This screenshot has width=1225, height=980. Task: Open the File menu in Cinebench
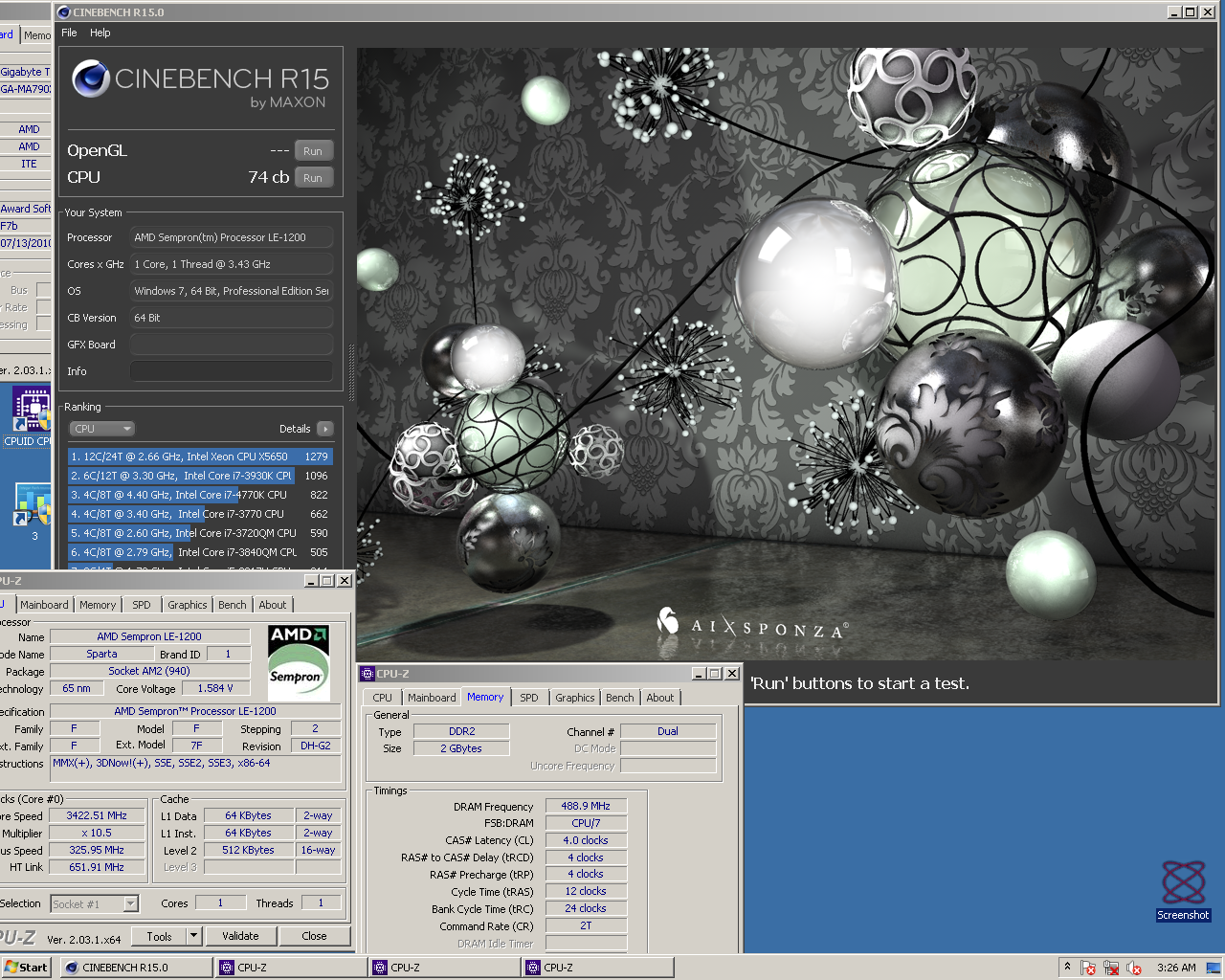pyautogui.click(x=69, y=33)
